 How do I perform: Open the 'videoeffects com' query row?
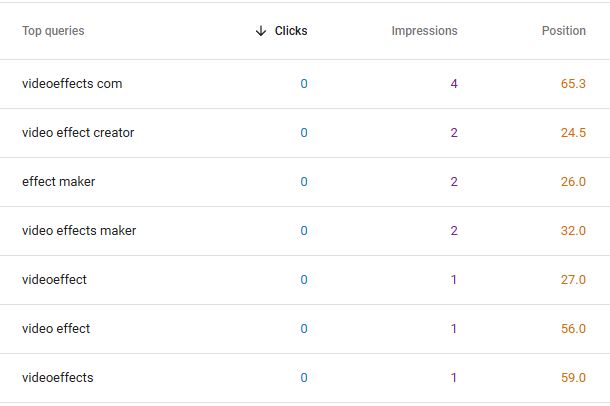305,84
